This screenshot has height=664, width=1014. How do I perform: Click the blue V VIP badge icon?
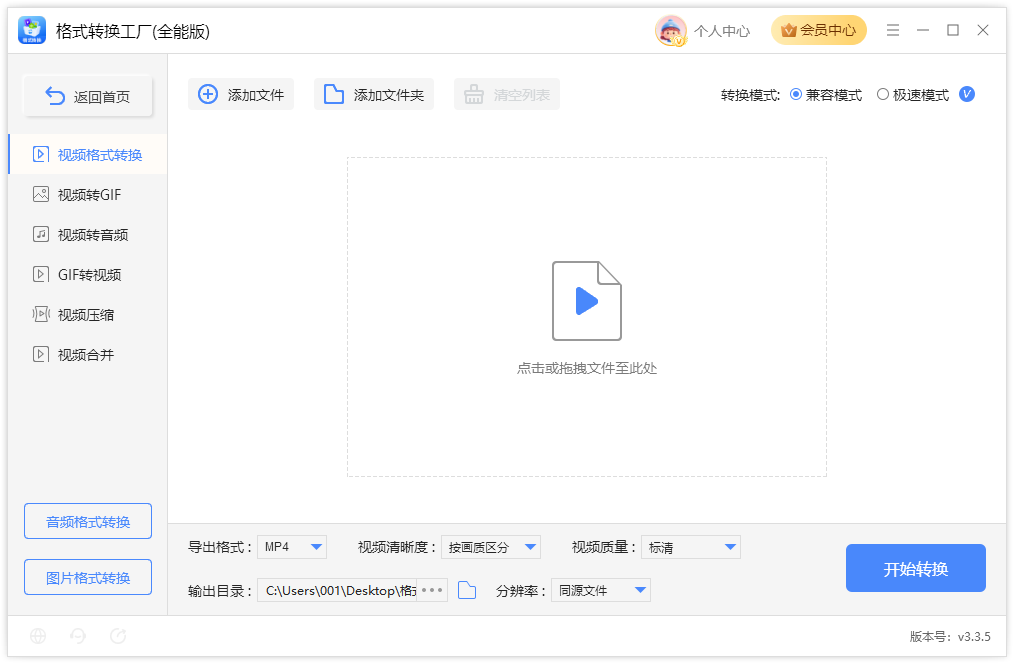pos(967,94)
